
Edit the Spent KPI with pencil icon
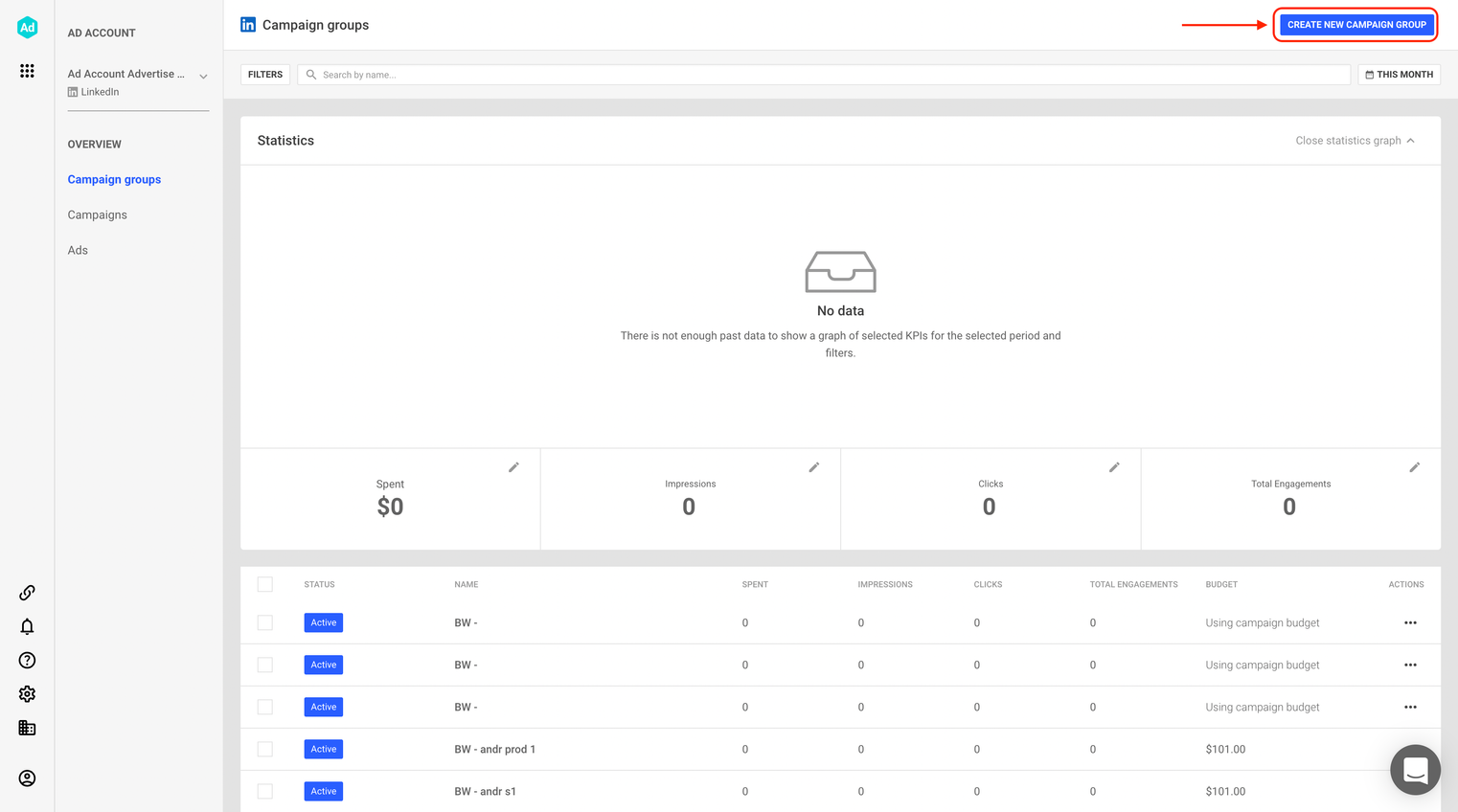point(513,467)
